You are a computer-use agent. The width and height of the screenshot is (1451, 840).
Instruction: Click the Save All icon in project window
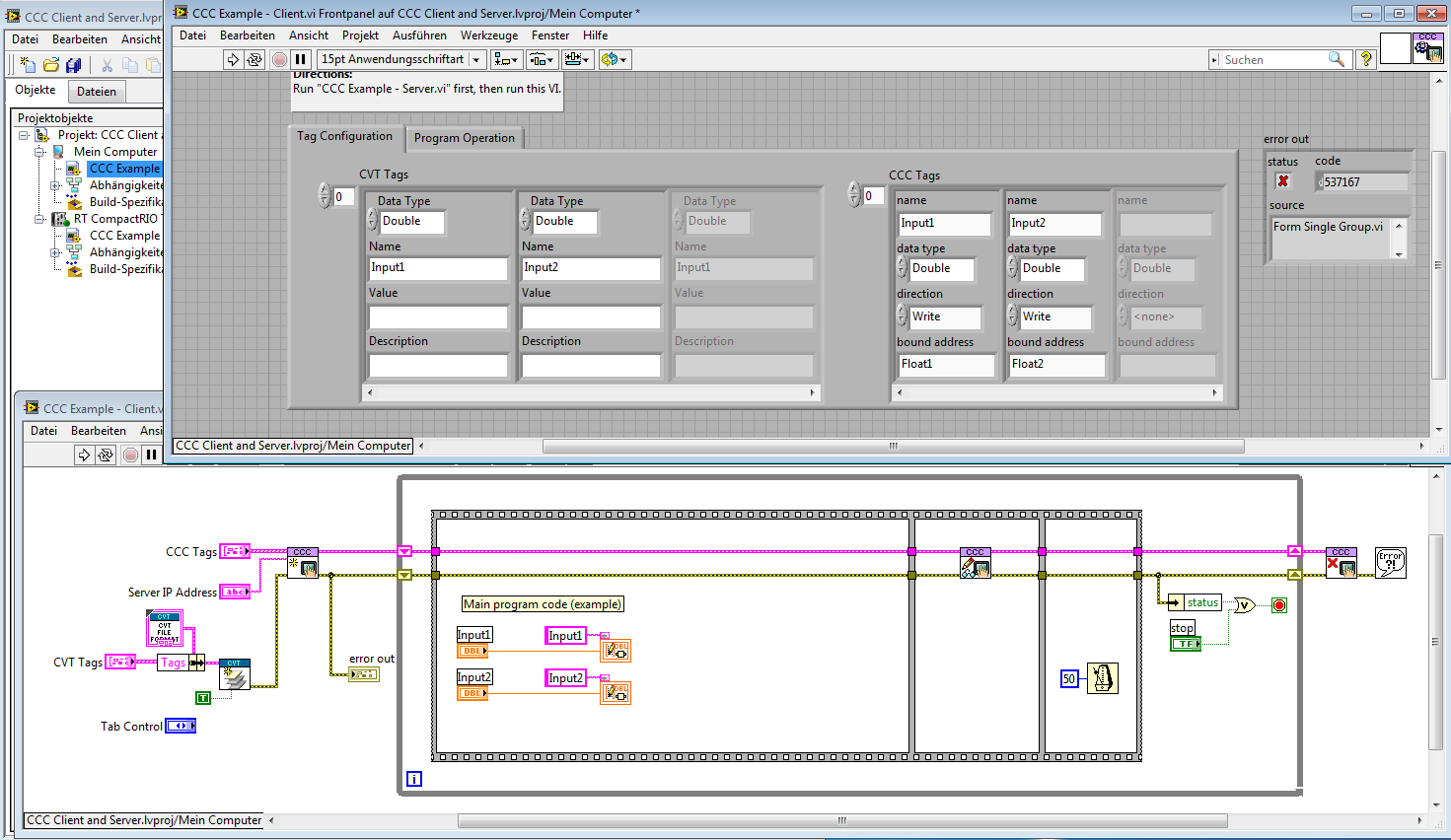pyautogui.click(x=73, y=65)
